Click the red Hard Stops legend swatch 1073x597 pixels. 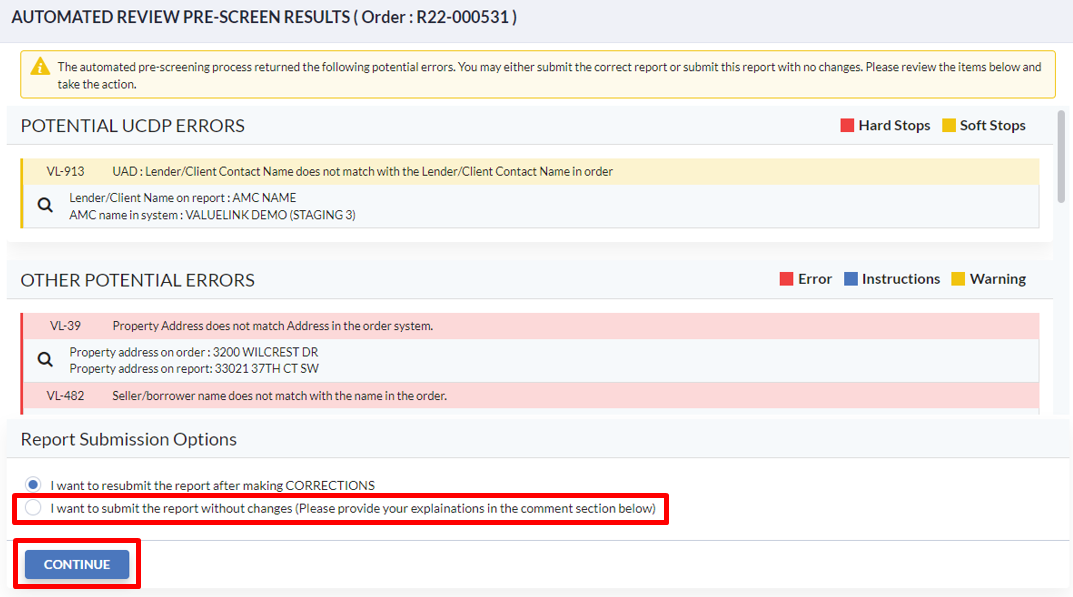847,125
